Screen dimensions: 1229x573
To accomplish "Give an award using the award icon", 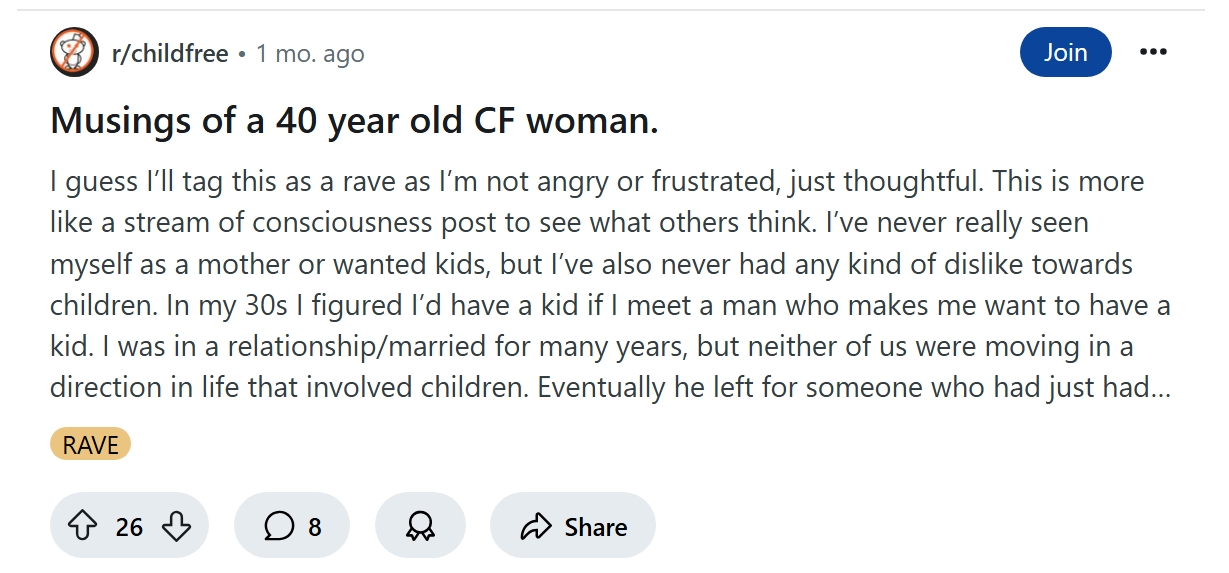I will (x=420, y=526).
